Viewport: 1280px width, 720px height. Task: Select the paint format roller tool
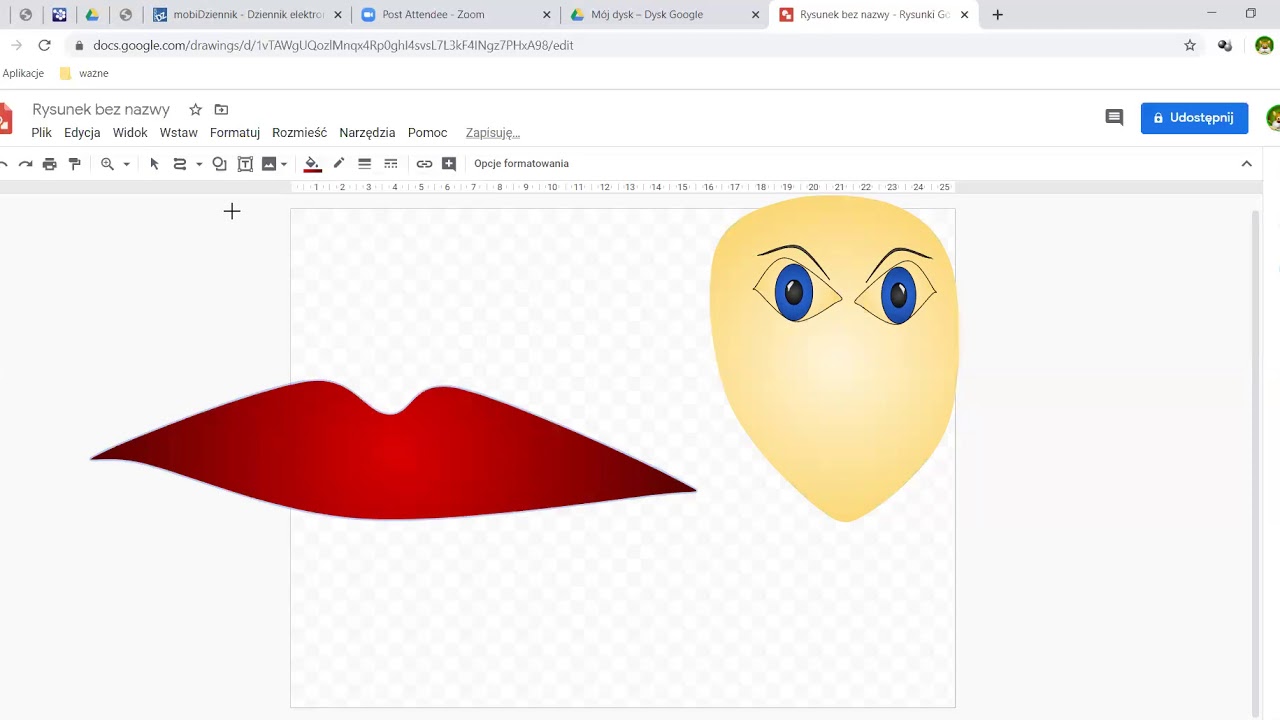coord(74,164)
